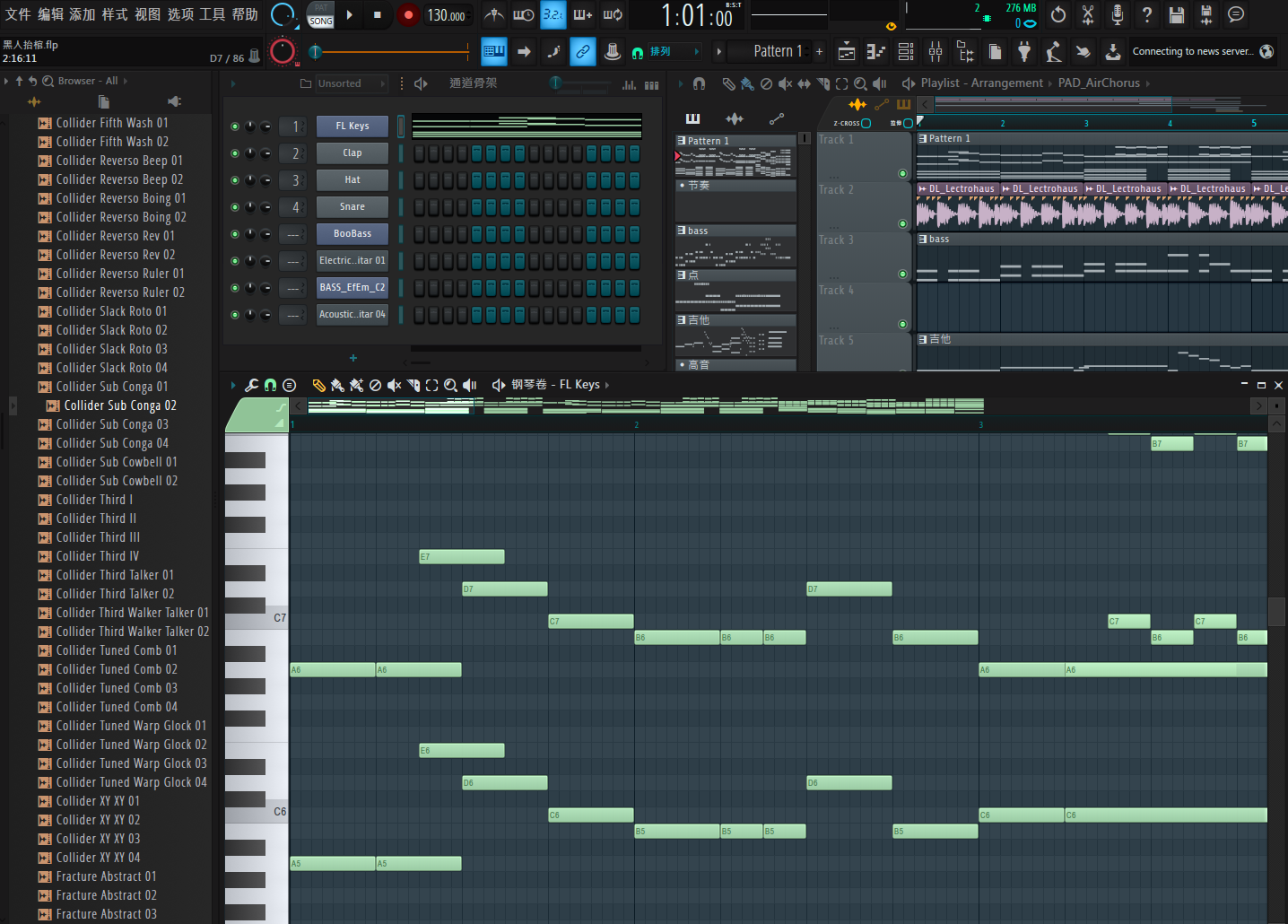Click the metronome icon

click(494, 14)
